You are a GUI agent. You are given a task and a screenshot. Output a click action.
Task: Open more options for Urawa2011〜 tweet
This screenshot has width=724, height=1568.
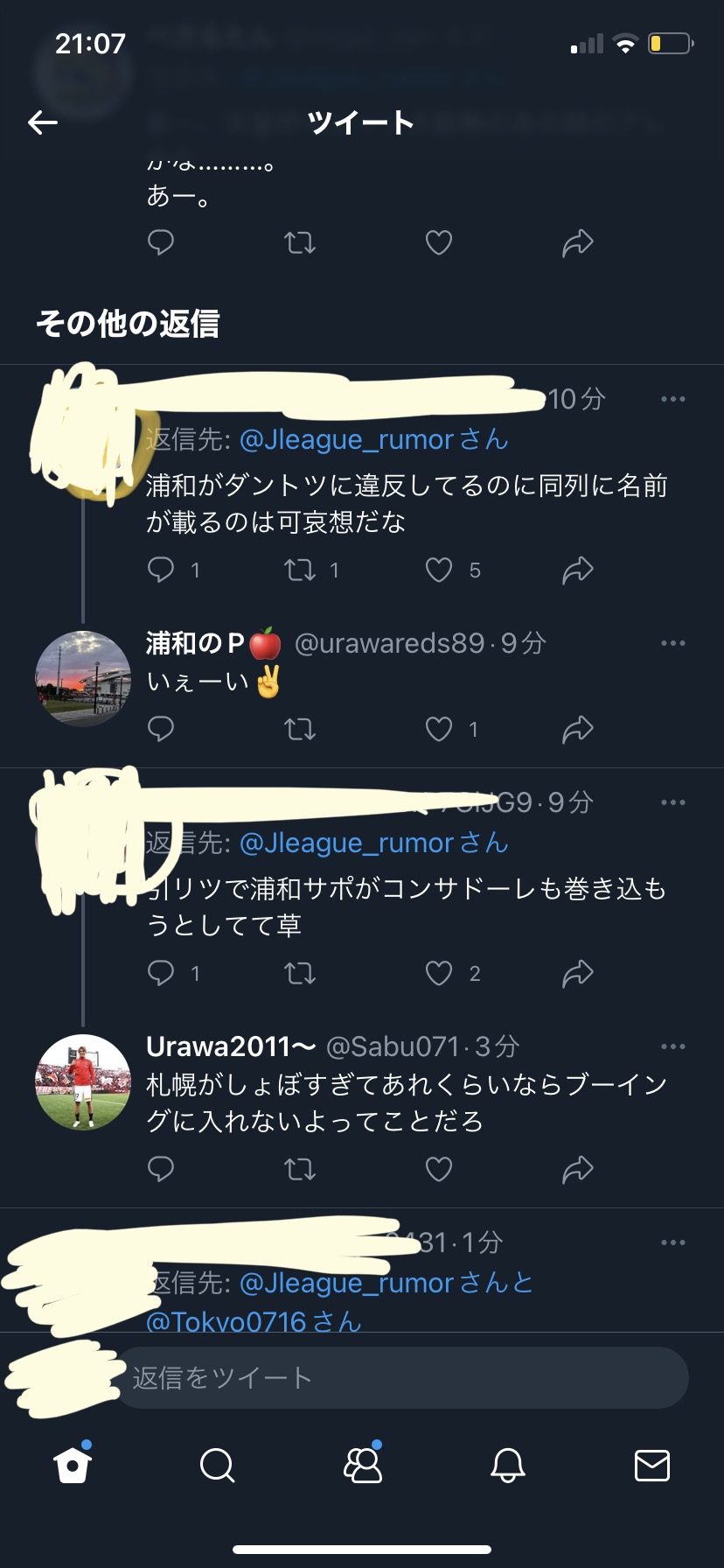(x=673, y=1046)
